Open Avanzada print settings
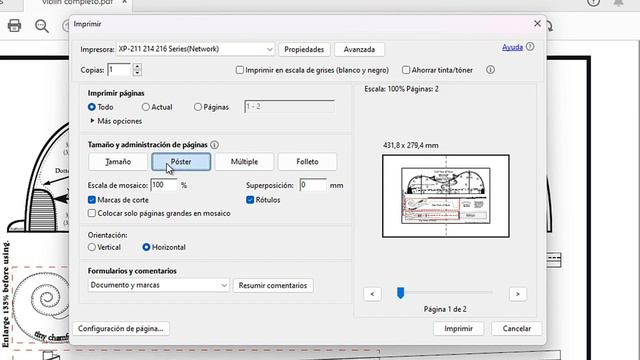Viewport: 640px width, 360px height. (359, 49)
